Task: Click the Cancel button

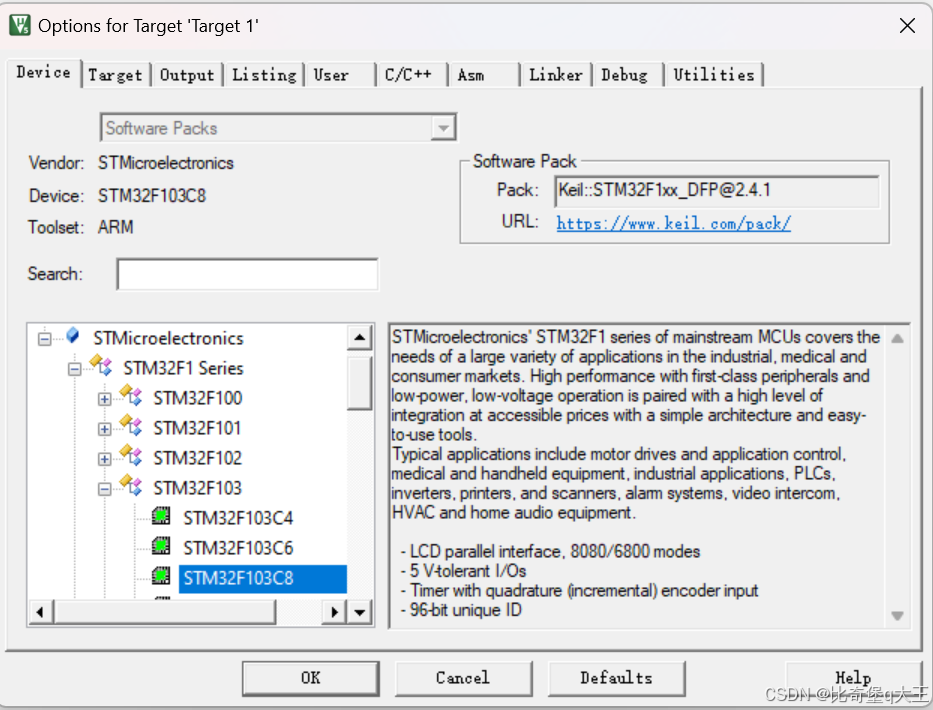Action: click(463, 678)
